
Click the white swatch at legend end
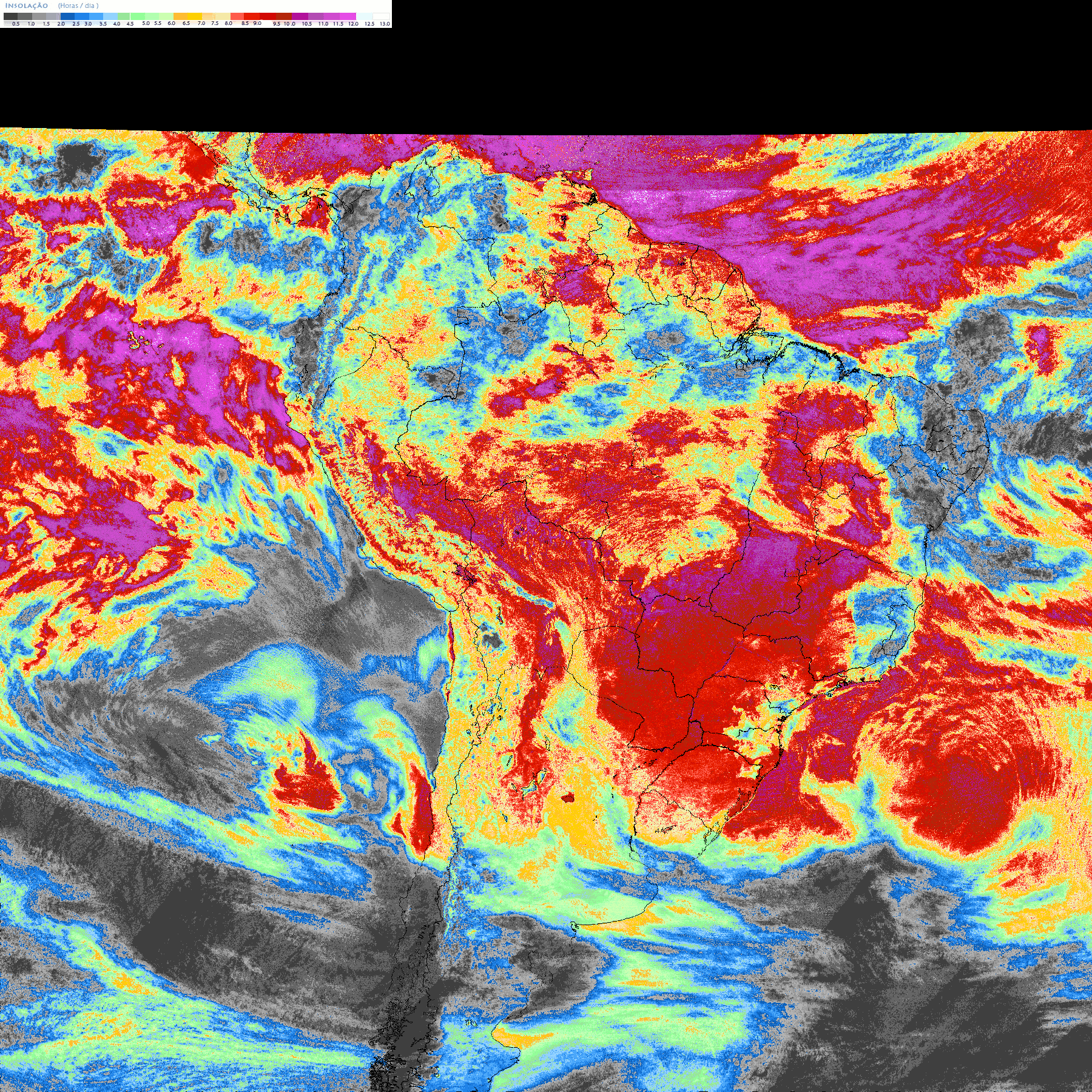coord(381,16)
